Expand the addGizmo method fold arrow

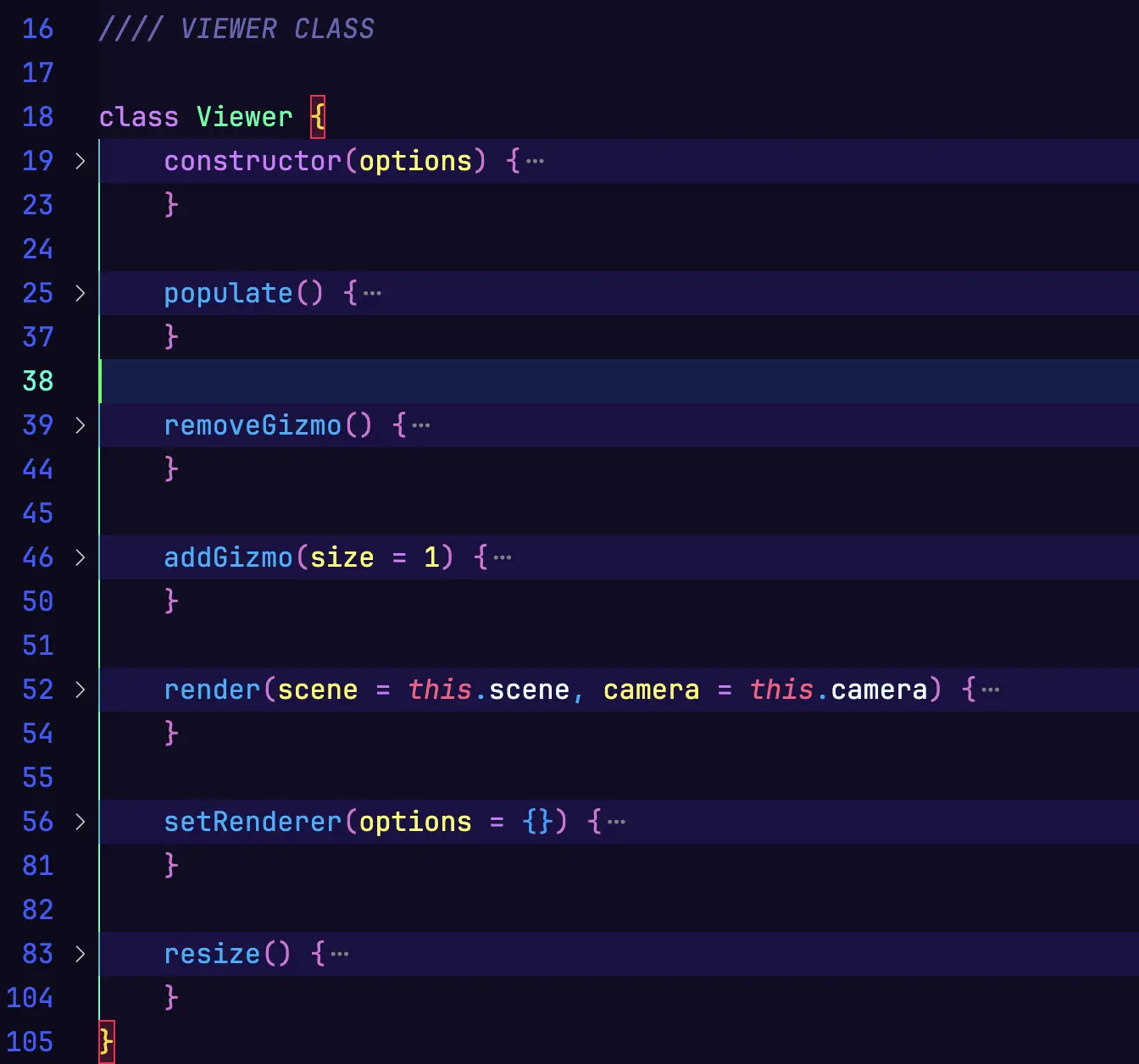[80, 557]
